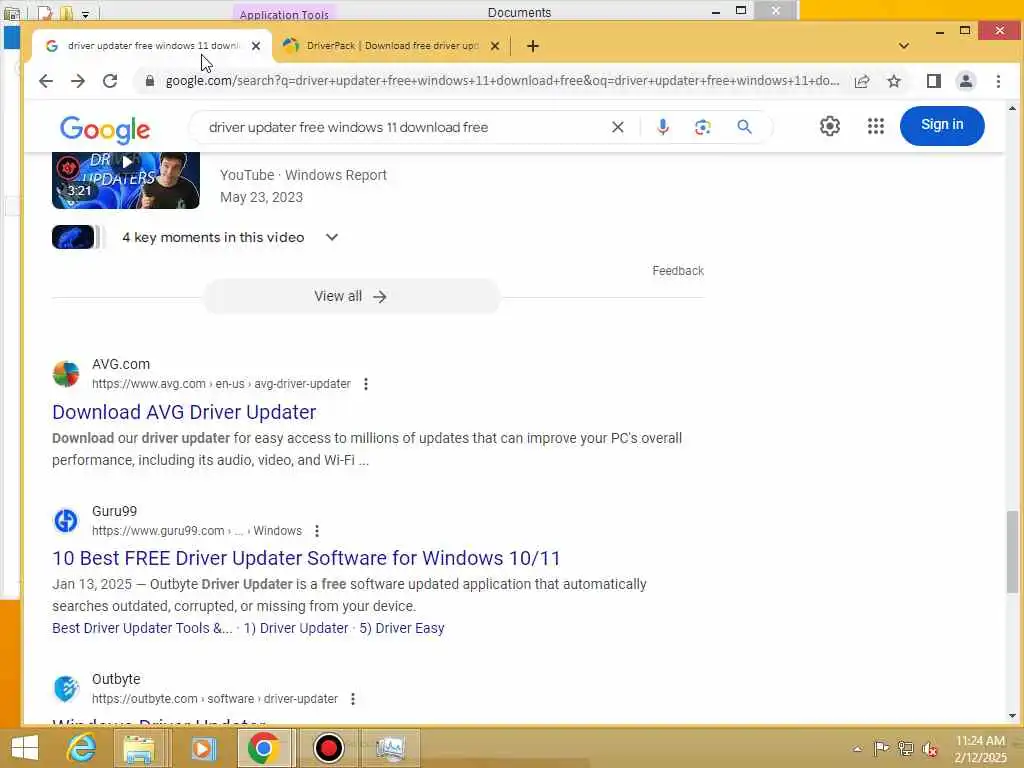This screenshot has width=1024, height=768.
Task: Open Application Tools ribbon tab in Documents window
Action: point(283,14)
